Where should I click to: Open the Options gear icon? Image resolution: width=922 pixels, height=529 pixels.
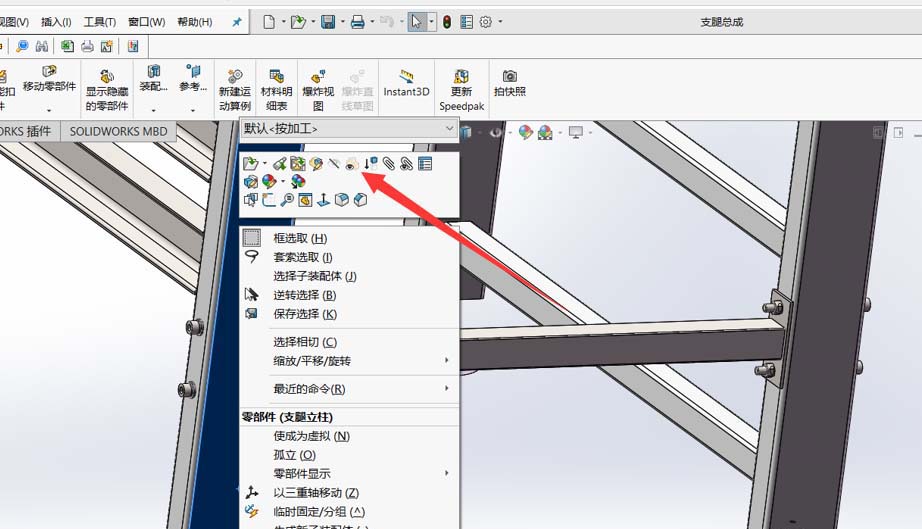click(x=486, y=22)
